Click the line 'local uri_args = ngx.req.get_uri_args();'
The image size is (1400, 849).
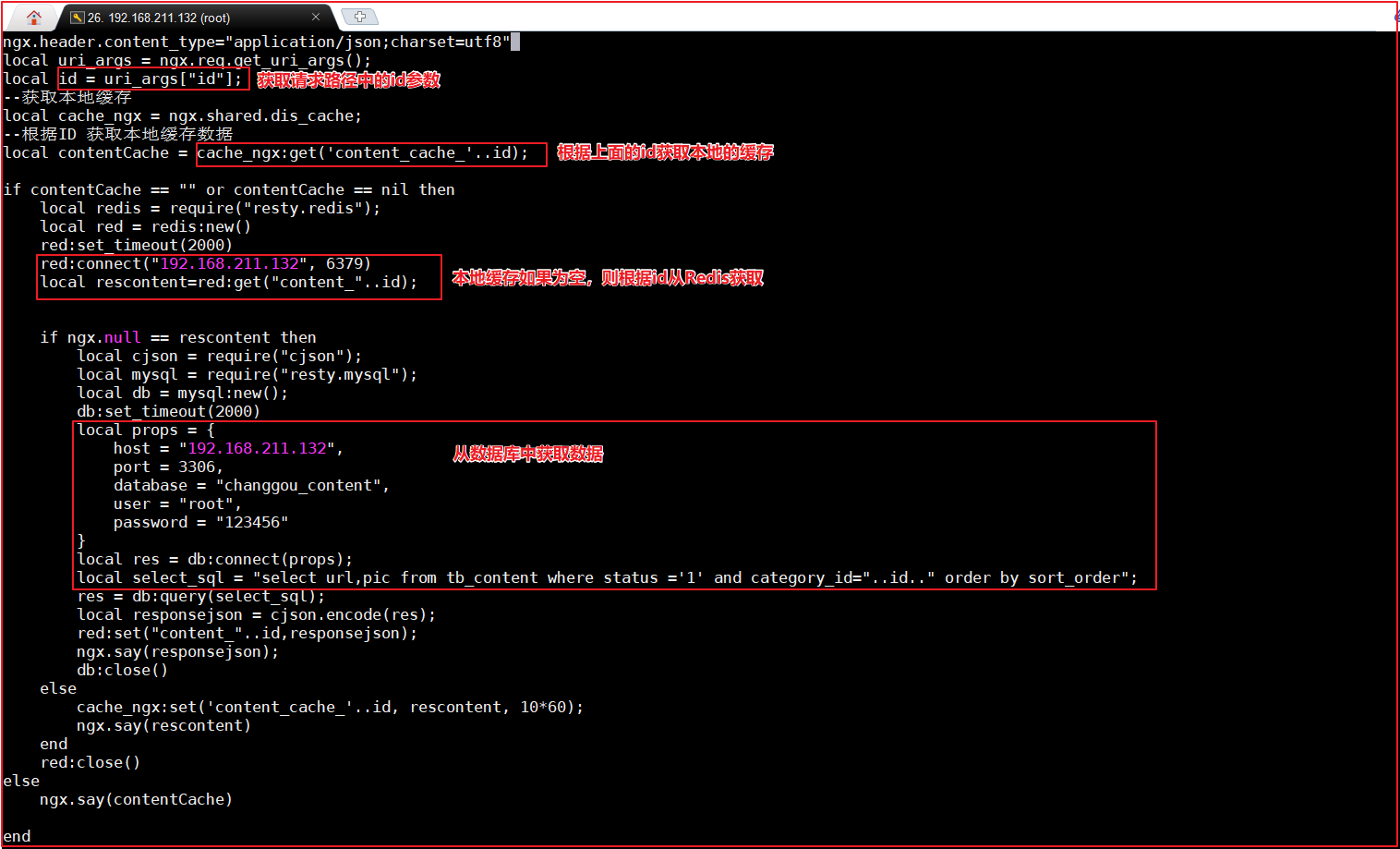click(x=187, y=60)
